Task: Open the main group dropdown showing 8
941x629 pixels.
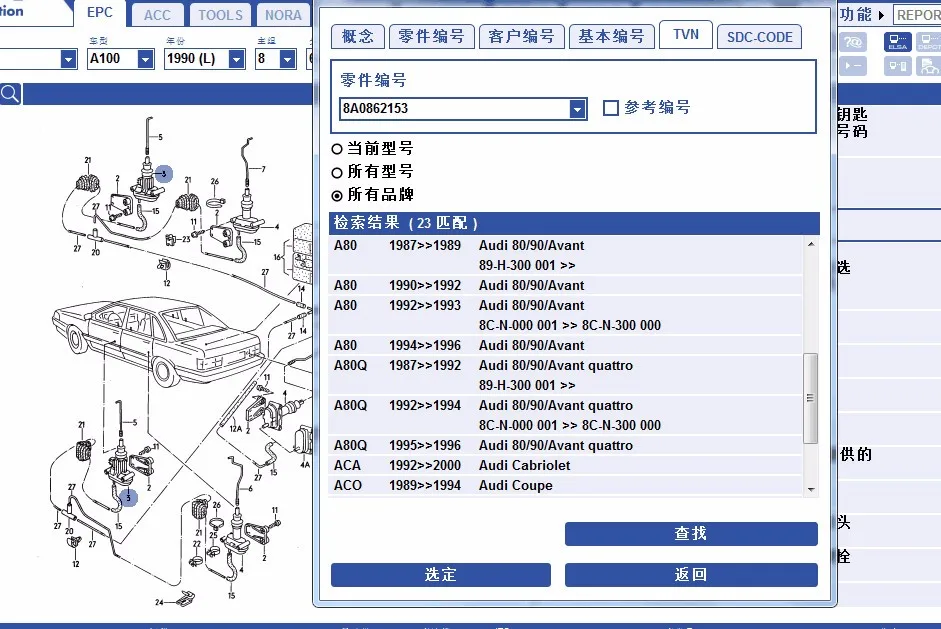Action: (288, 59)
